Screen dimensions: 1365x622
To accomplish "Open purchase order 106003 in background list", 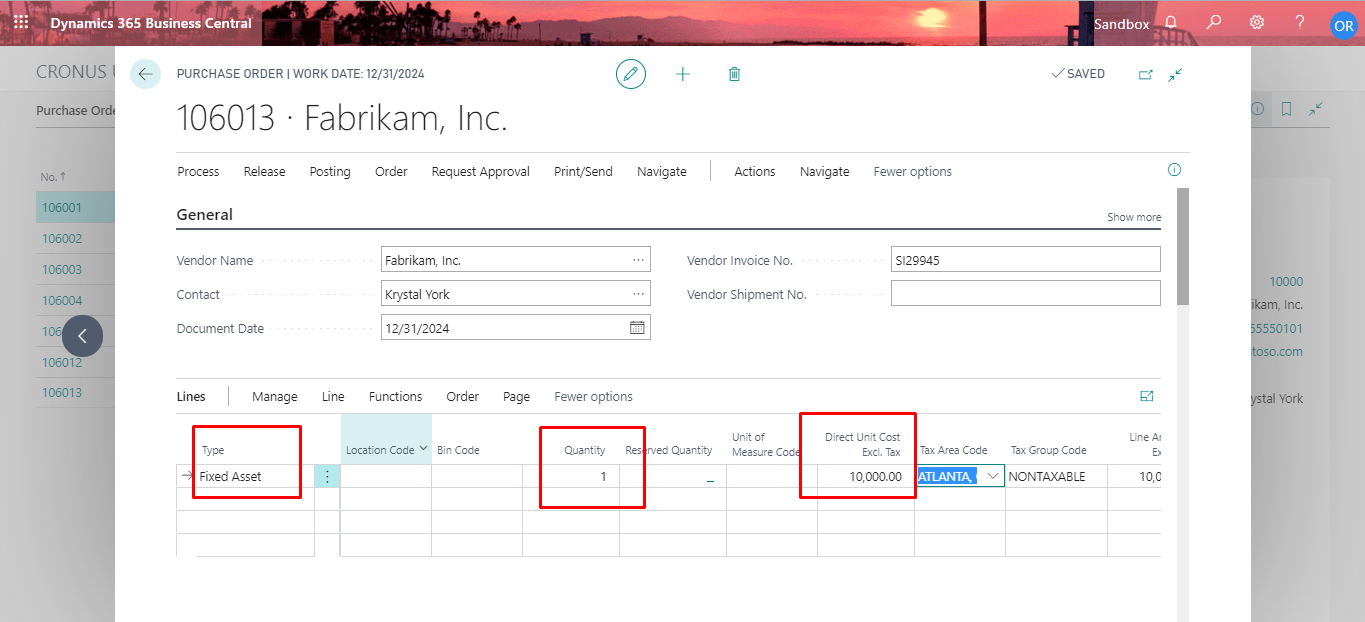I will pyautogui.click(x=62, y=269).
